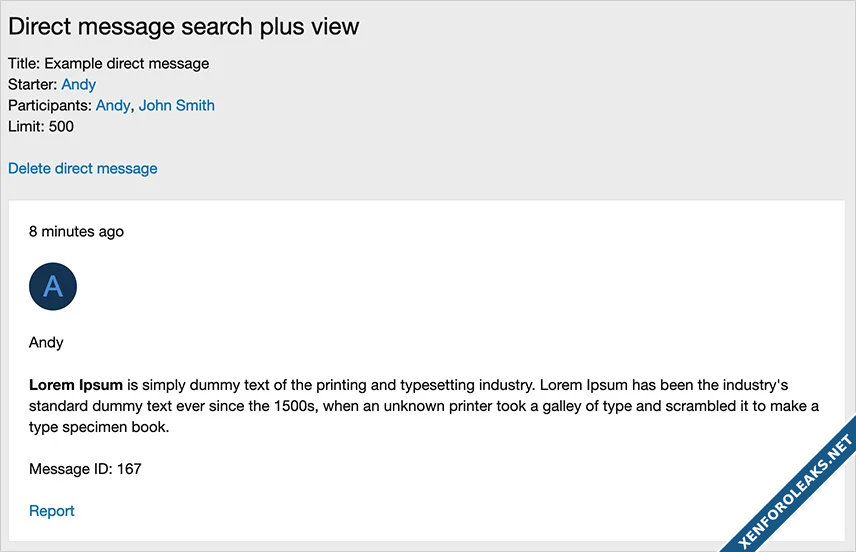The image size is (856, 552).
Task: Open Andy's profile in the Participants list
Action: (113, 105)
